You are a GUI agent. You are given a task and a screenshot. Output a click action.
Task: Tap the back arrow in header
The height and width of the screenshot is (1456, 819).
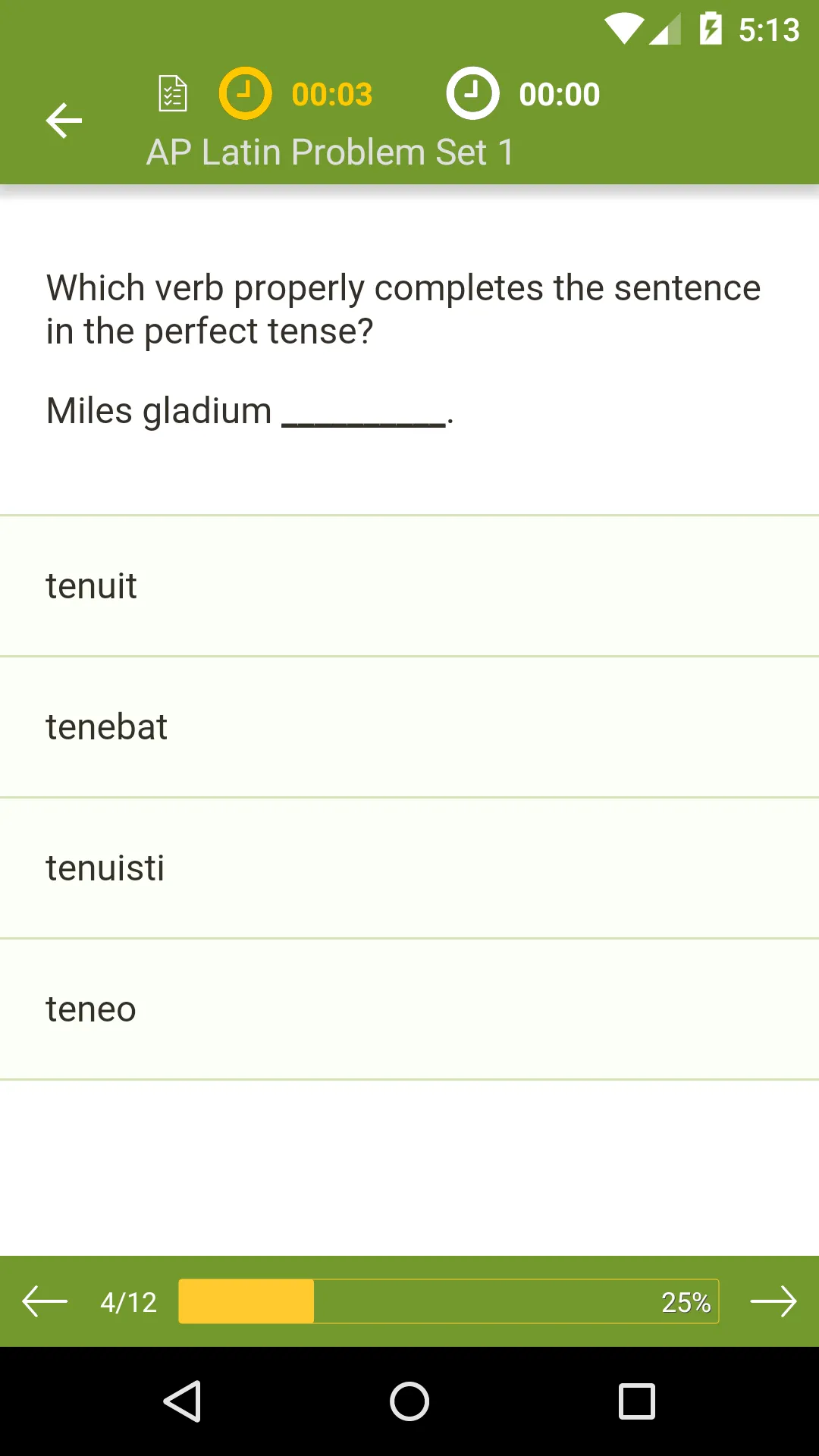click(x=64, y=121)
